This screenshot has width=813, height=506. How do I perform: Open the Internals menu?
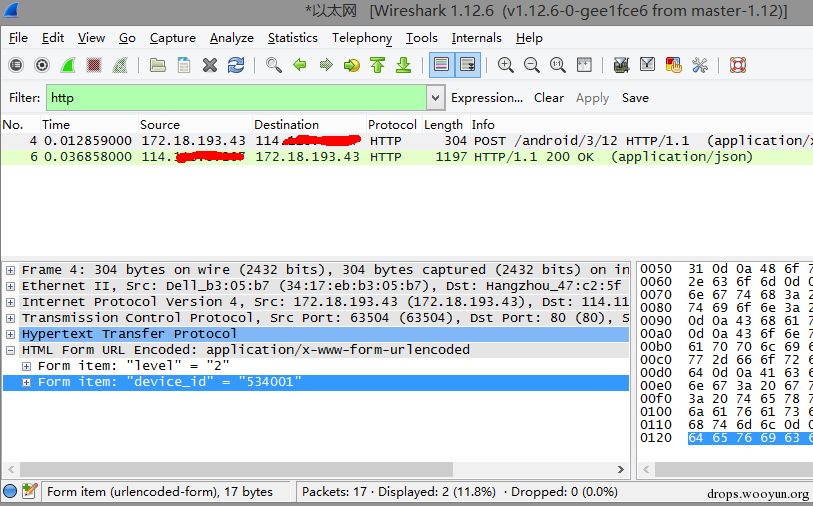476,38
